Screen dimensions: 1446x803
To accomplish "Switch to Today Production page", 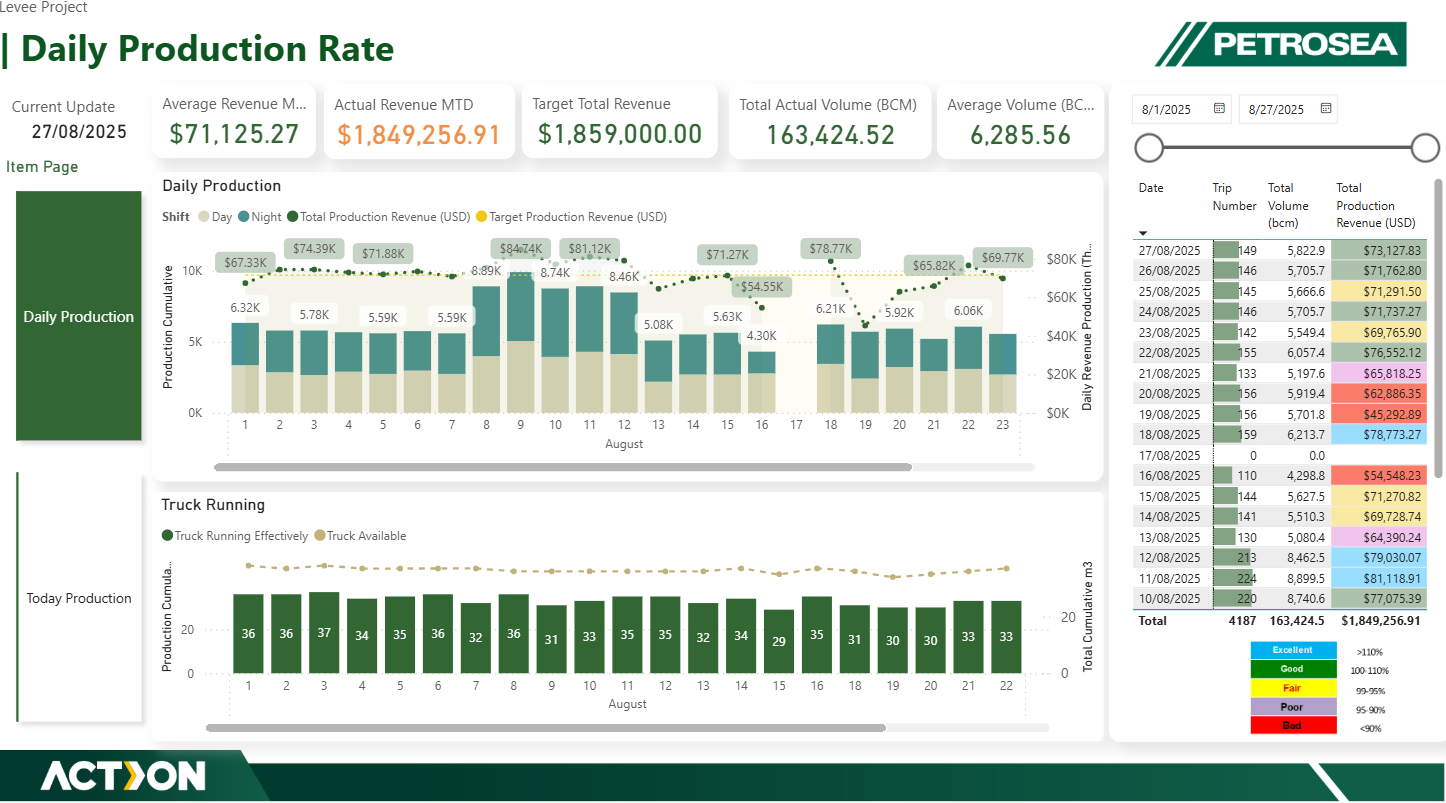I will point(79,598).
